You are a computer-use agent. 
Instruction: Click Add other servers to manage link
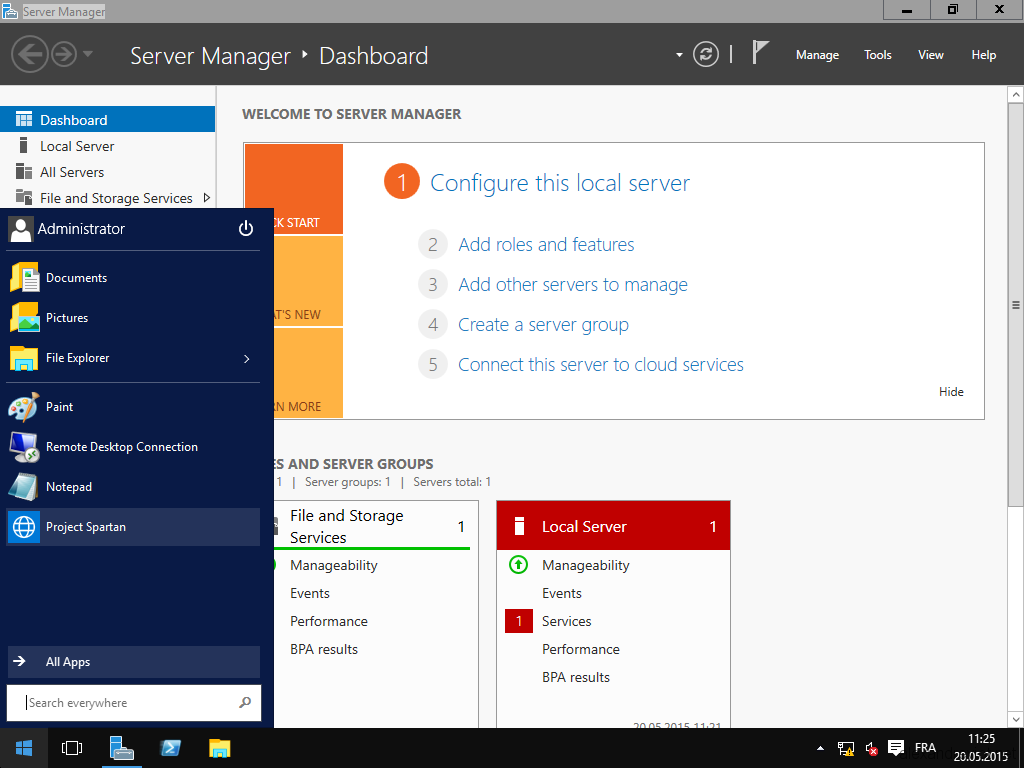tap(573, 285)
